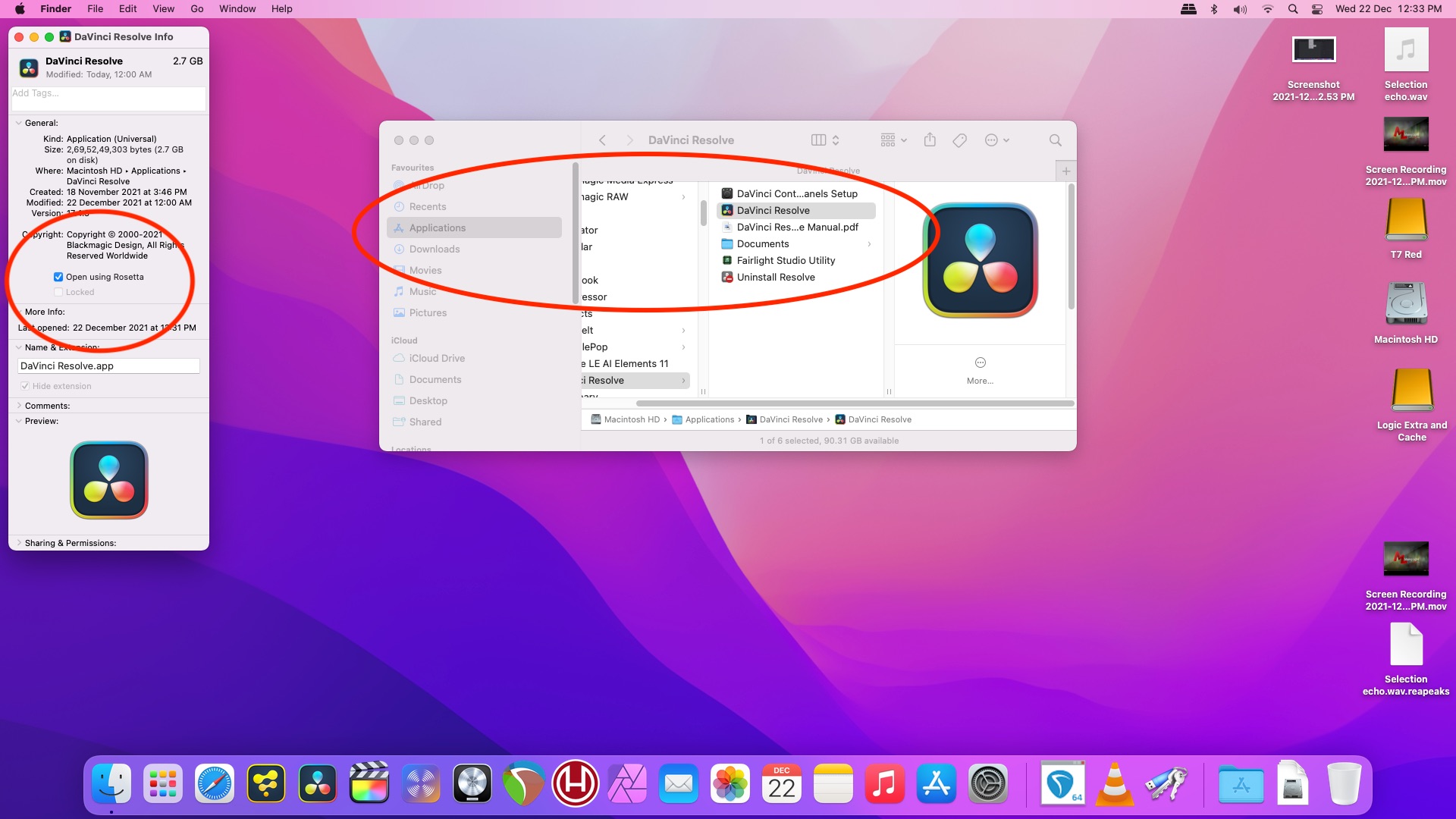Screen dimensions: 1456x819
Task: Open Finder from the Dock
Action: click(111, 783)
